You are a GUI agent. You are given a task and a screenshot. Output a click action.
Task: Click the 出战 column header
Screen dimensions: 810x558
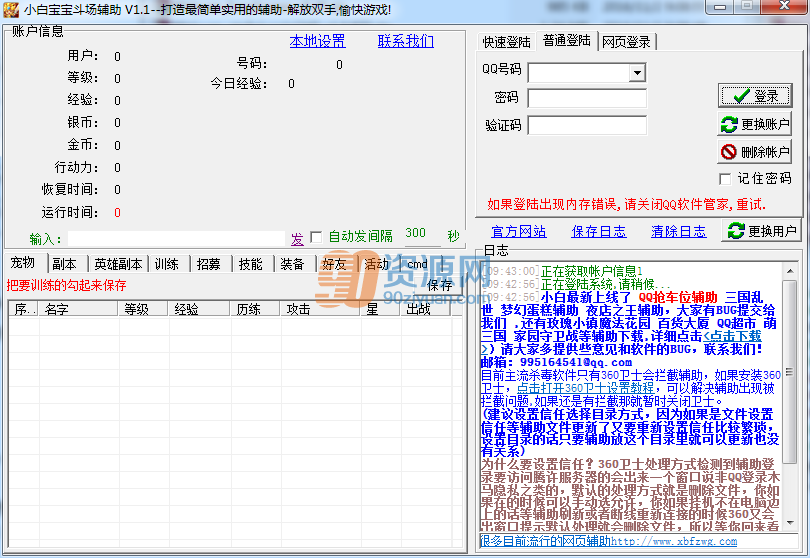[426, 309]
